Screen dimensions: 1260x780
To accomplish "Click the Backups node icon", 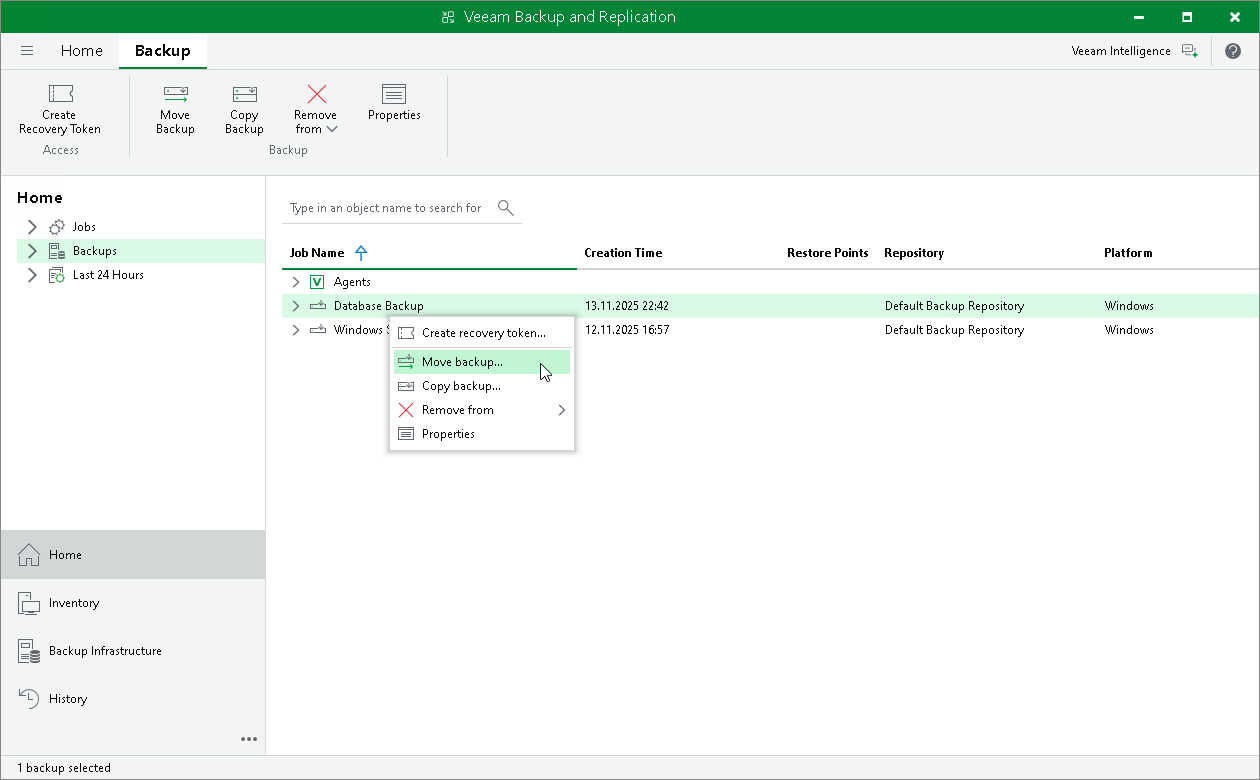I will click(x=57, y=251).
